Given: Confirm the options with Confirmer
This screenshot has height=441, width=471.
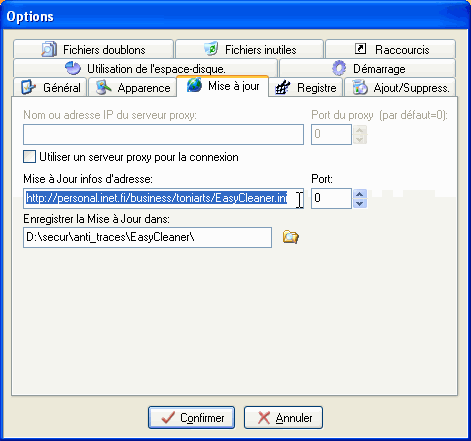Looking at the screenshot, I should (191, 417).
